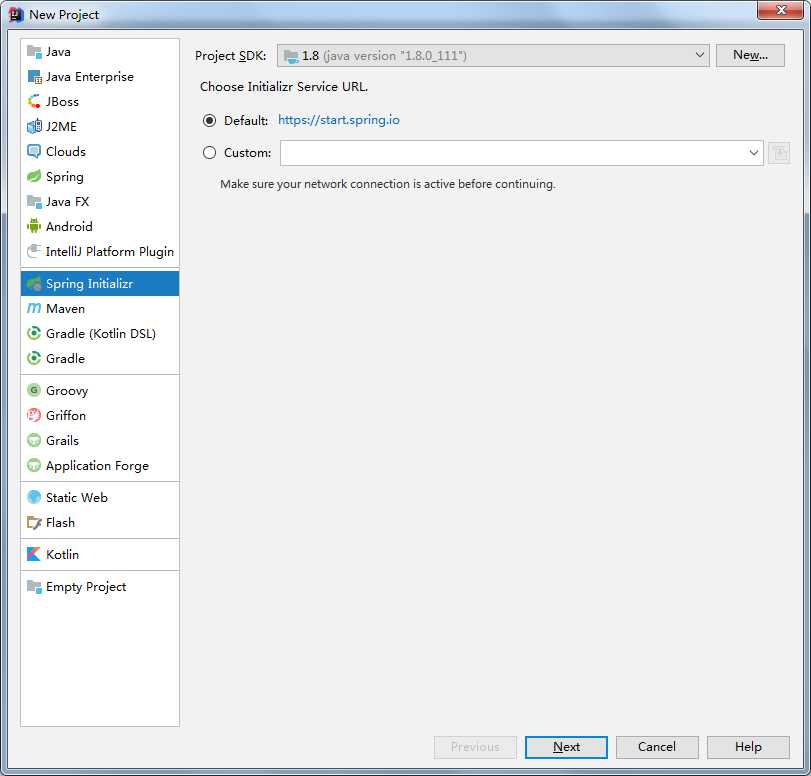Click the Spring leaf icon
The image size is (811, 776).
(34, 176)
